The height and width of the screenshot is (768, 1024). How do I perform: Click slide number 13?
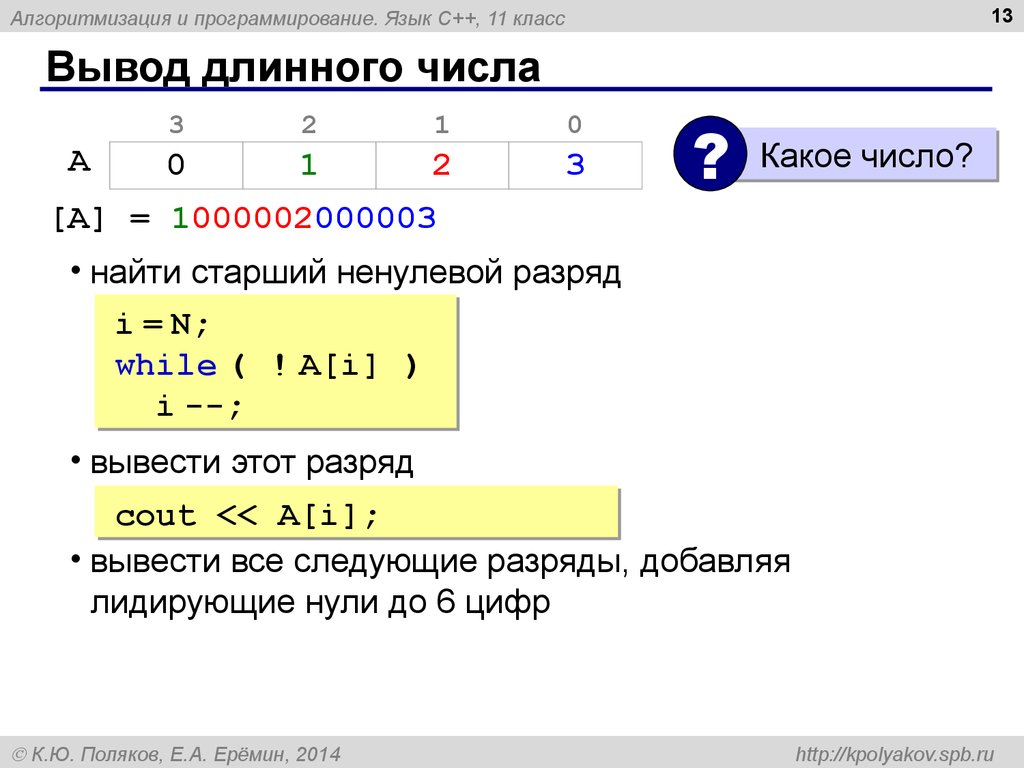click(1001, 15)
